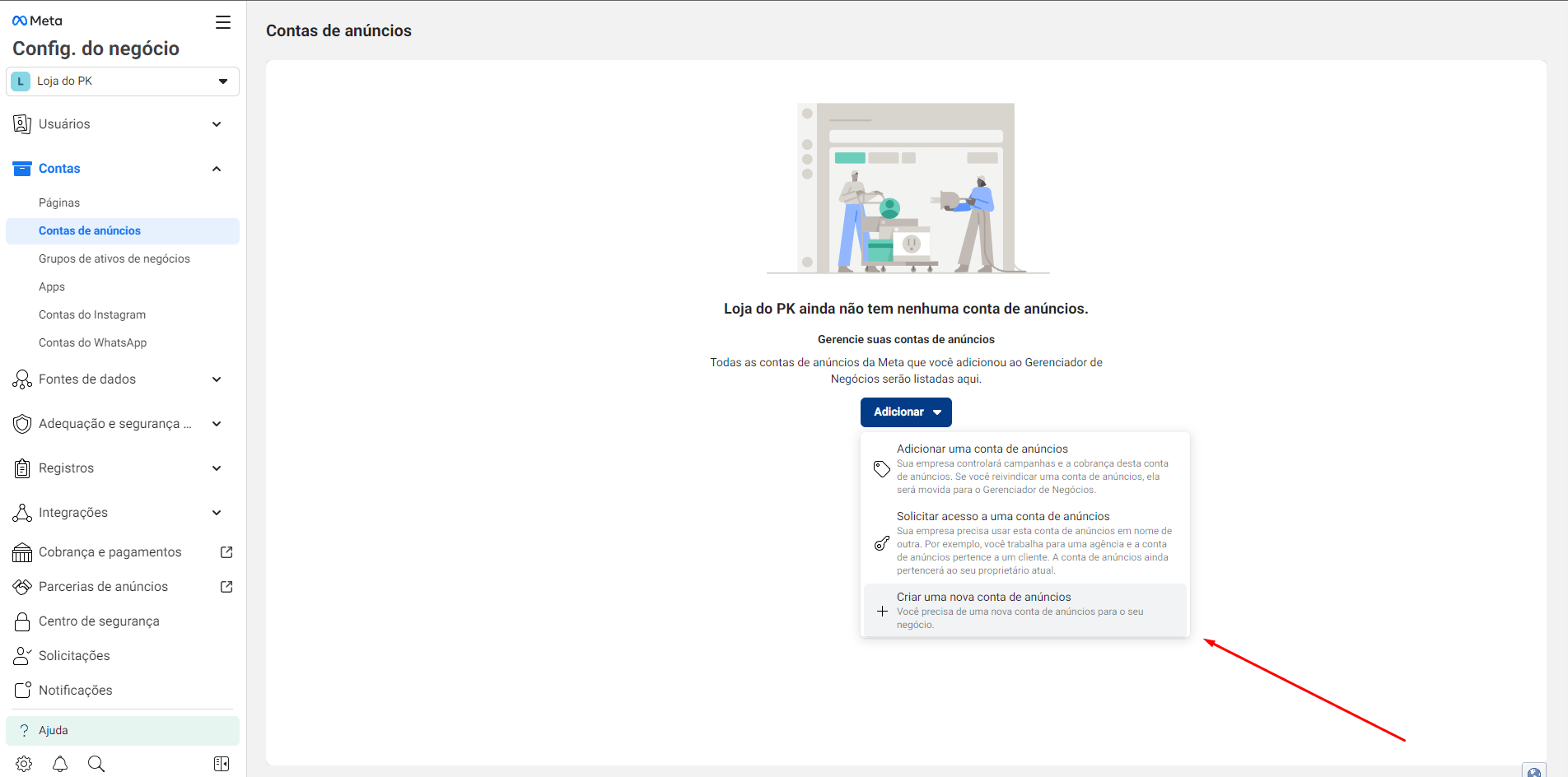Open the Ajuda help button
The image size is (1568, 777).
pyautogui.click(x=123, y=731)
